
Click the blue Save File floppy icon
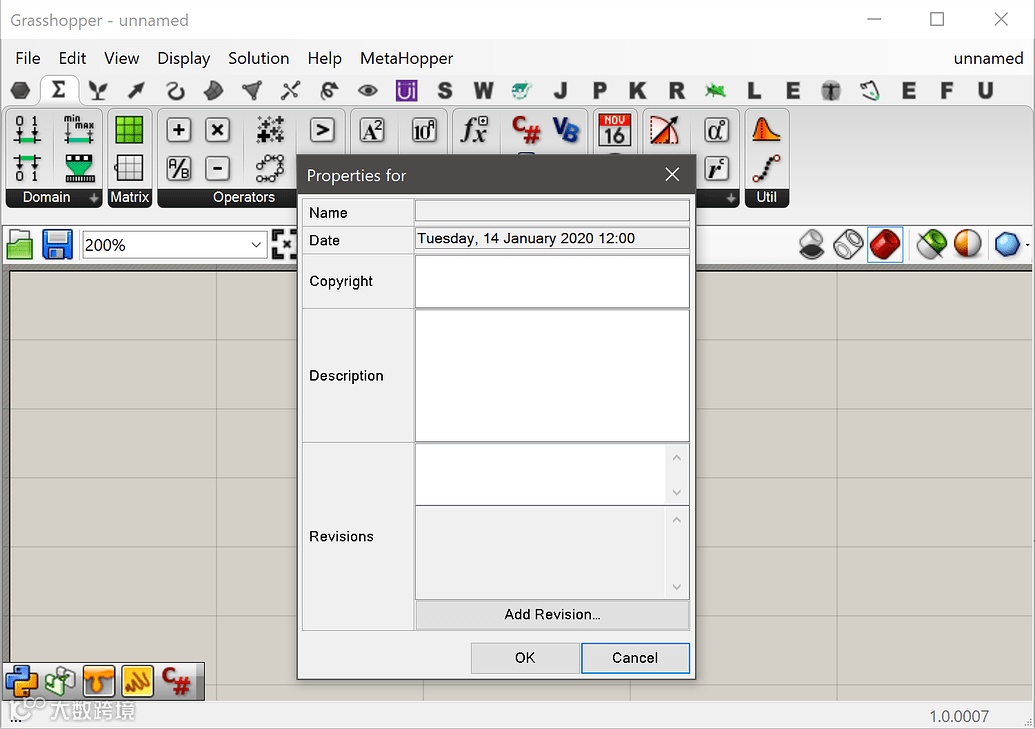tap(57, 244)
